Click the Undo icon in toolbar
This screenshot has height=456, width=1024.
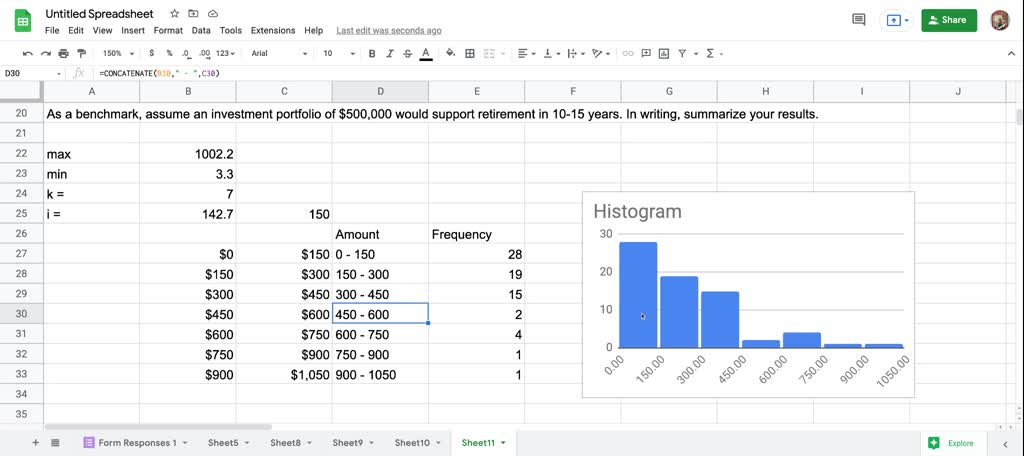coord(27,53)
